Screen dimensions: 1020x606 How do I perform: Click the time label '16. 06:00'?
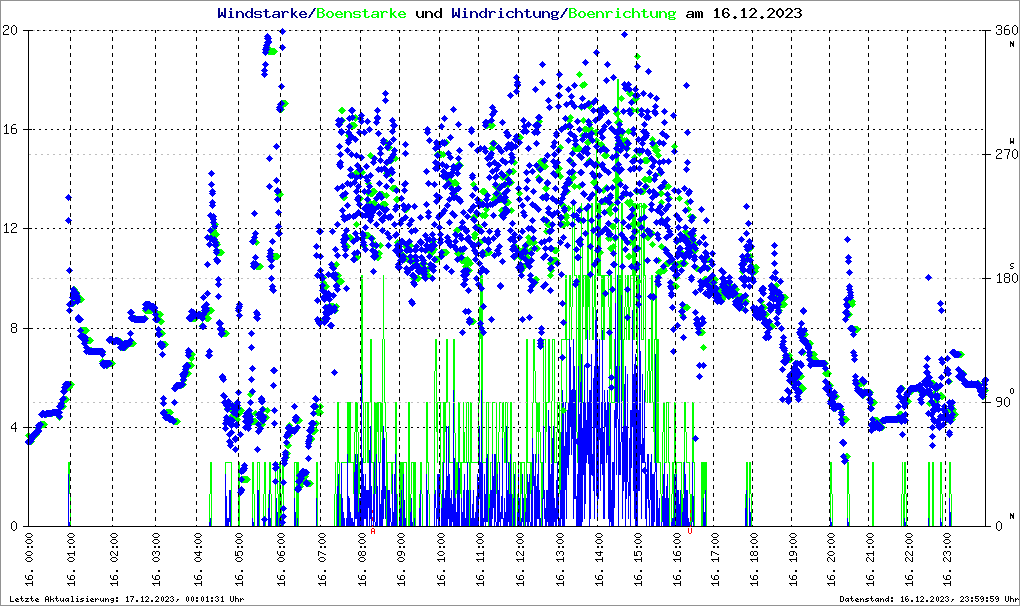pos(280,559)
